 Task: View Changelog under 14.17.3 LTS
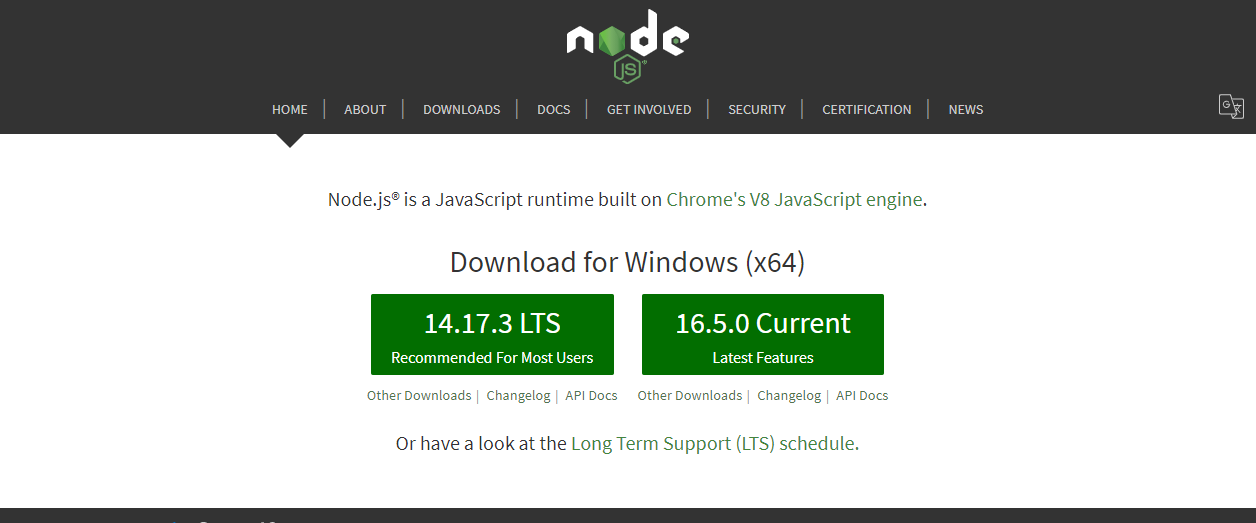(518, 395)
